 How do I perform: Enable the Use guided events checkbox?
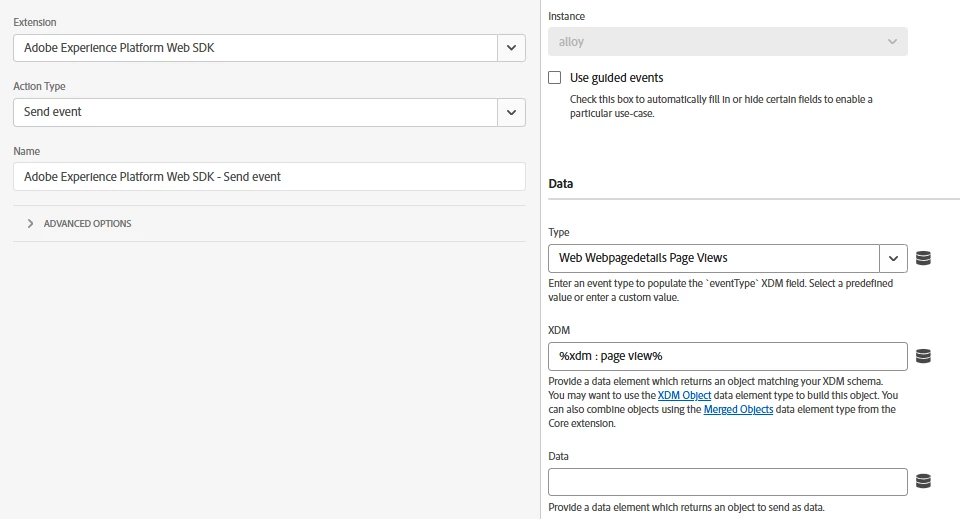(555, 78)
